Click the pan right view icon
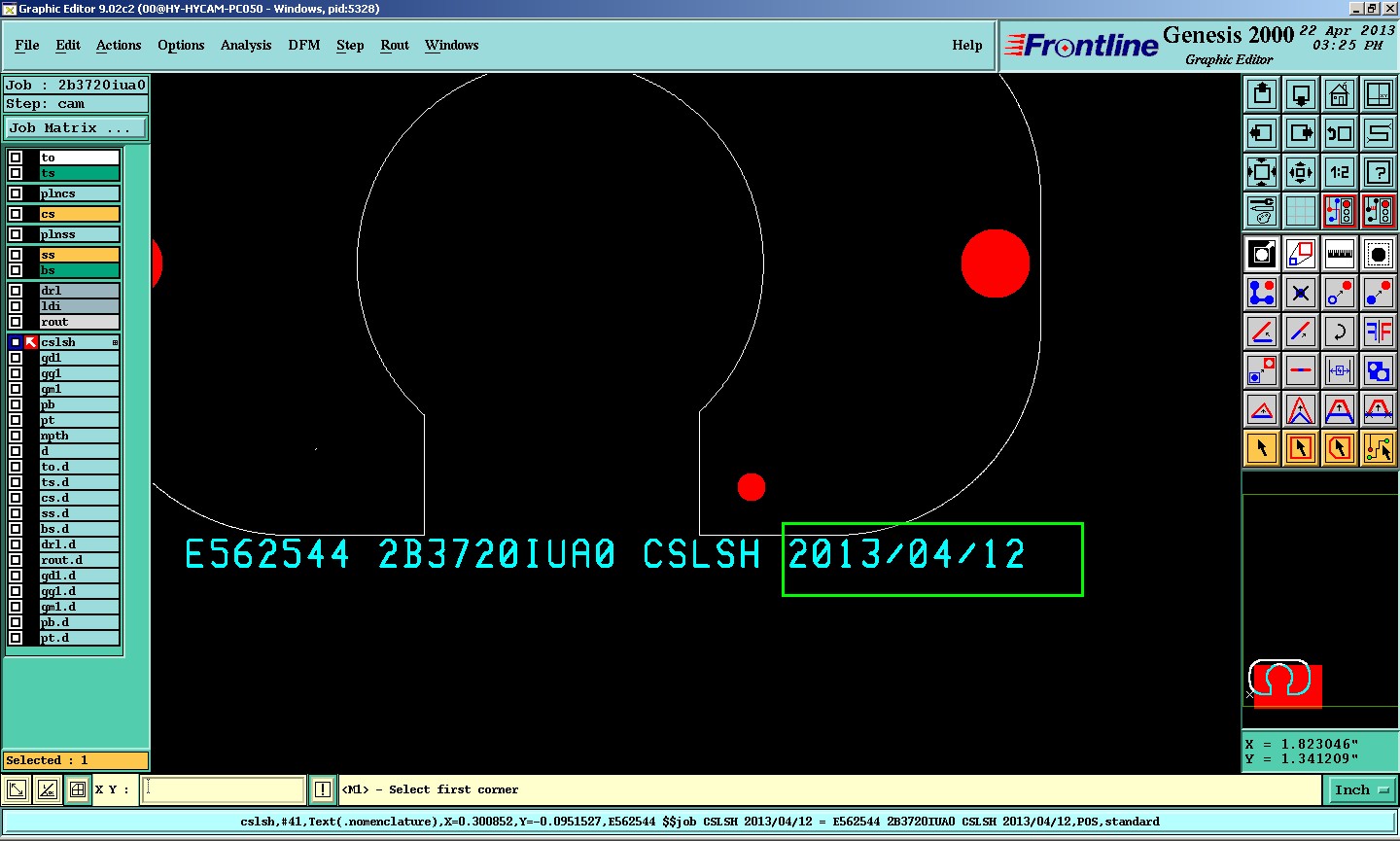The width and height of the screenshot is (1400, 841). pos(1301,133)
